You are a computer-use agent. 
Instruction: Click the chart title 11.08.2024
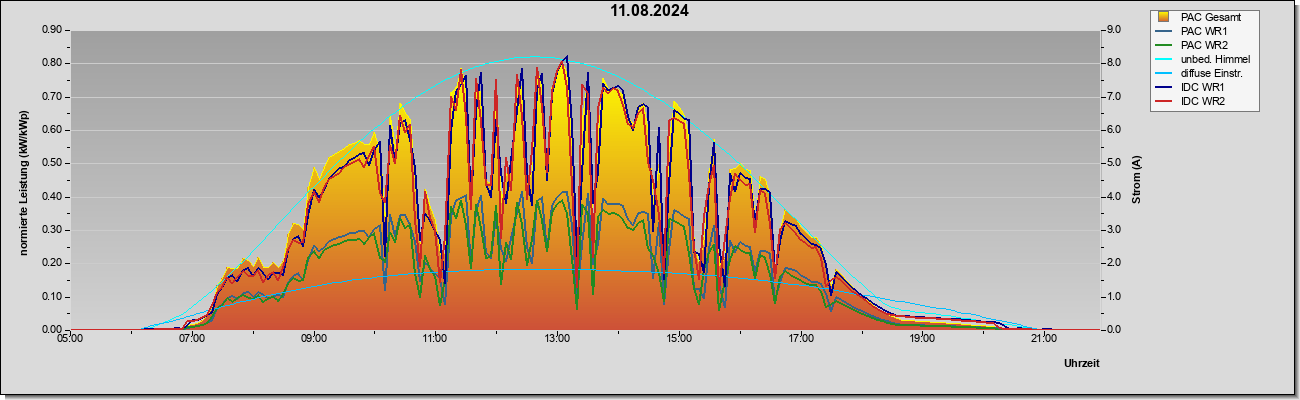point(650,12)
